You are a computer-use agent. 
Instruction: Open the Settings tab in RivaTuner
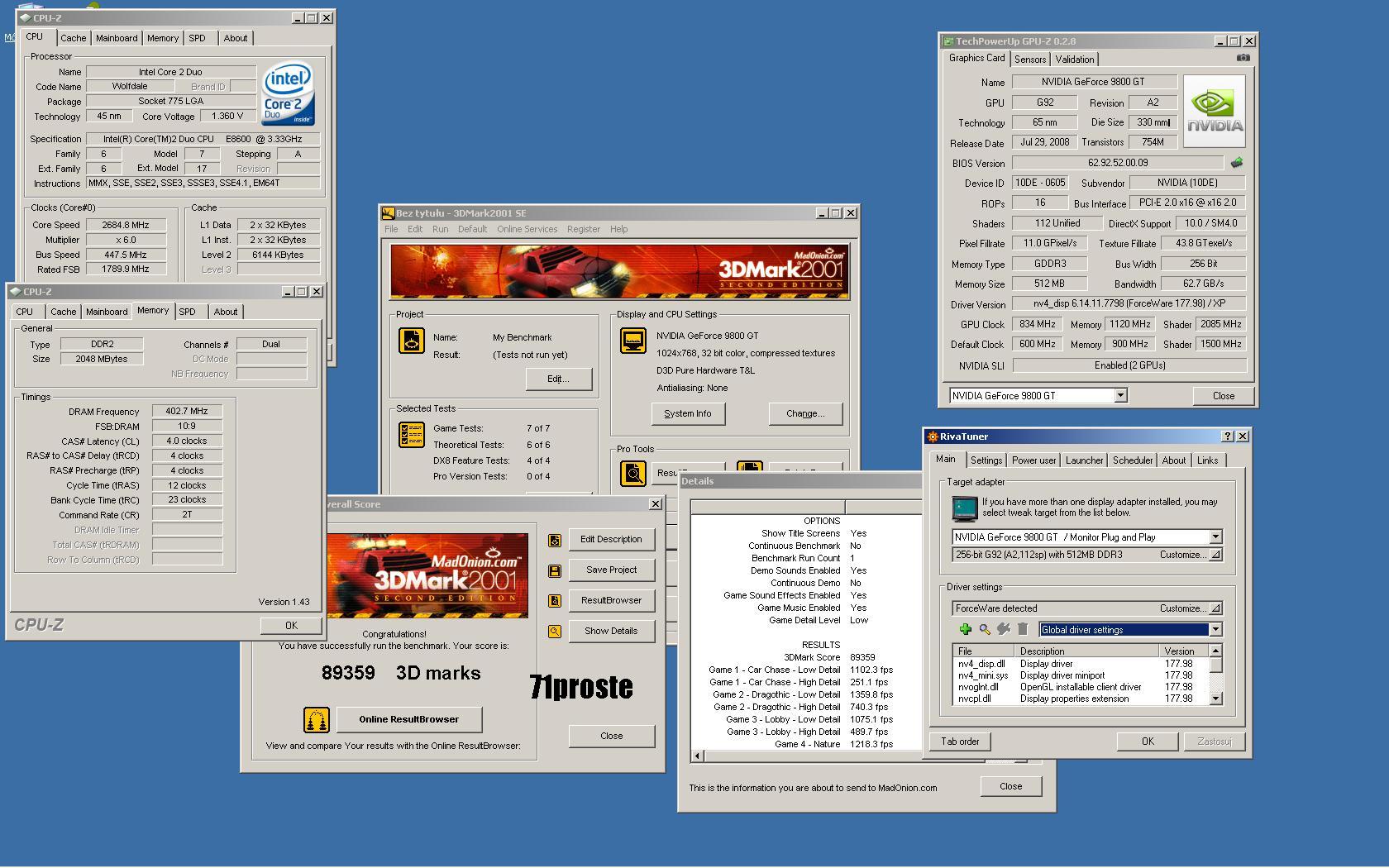click(986, 460)
